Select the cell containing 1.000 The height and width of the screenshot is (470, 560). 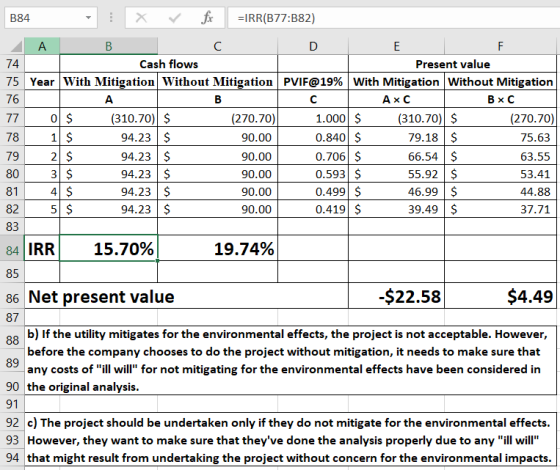click(313, 118)
